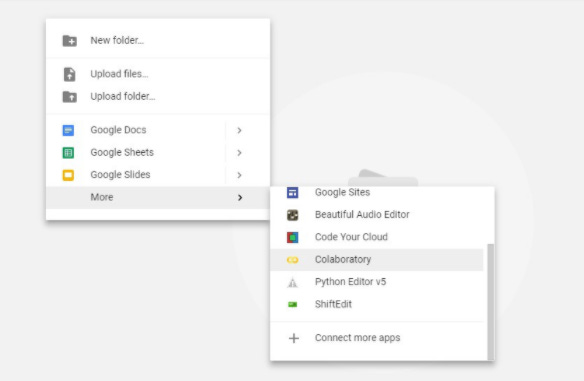The image size is (584, 381).
Task: Click the plus icon for connecting apps
Action: [294, 338]
